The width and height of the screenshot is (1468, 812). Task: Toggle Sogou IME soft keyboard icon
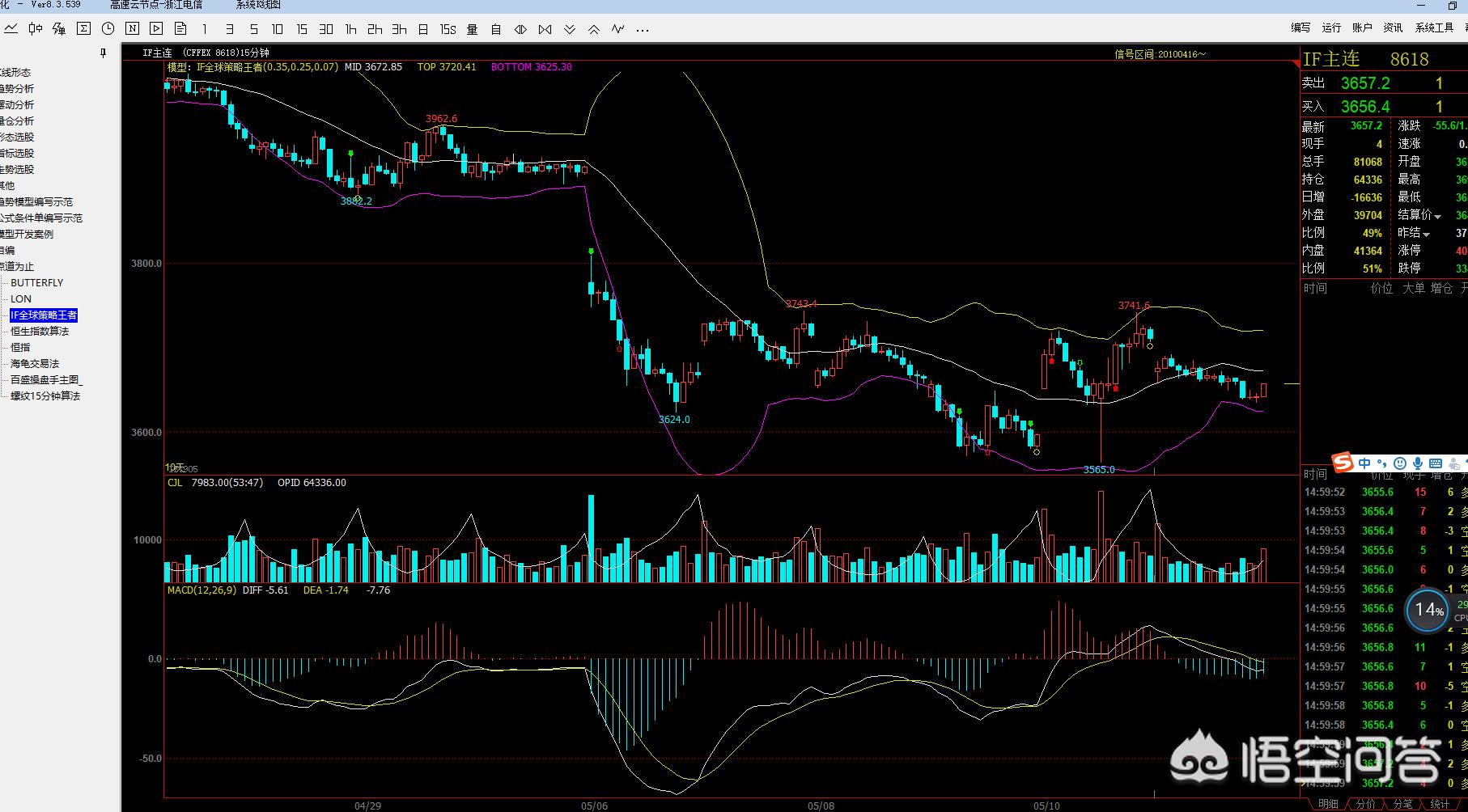click(x=1436, y=463)
